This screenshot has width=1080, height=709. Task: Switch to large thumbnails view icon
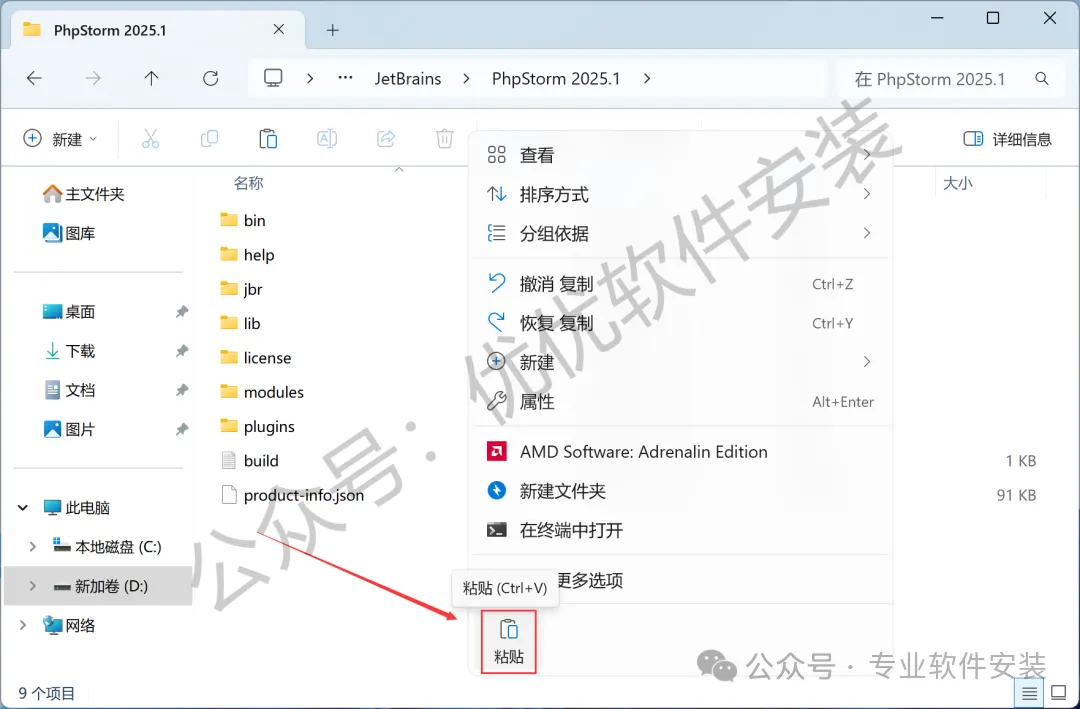pos(1058,692)
